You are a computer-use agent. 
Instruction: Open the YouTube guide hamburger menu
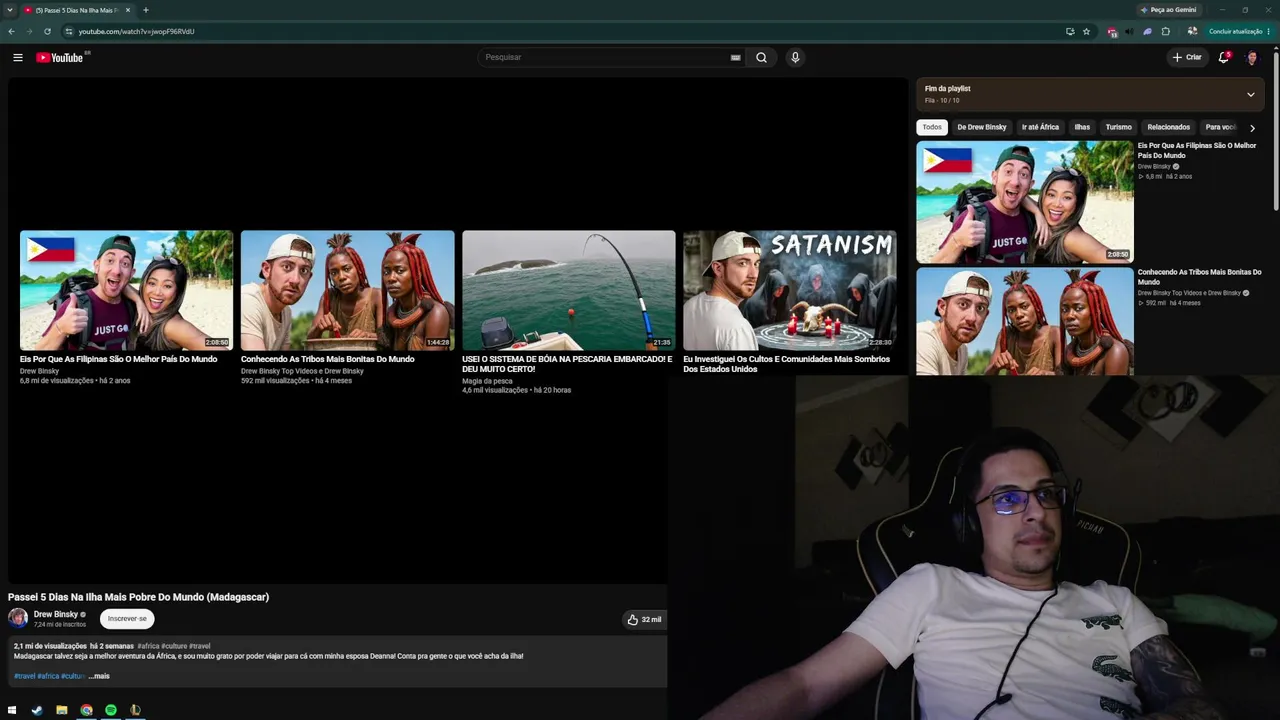pos(18,57)
